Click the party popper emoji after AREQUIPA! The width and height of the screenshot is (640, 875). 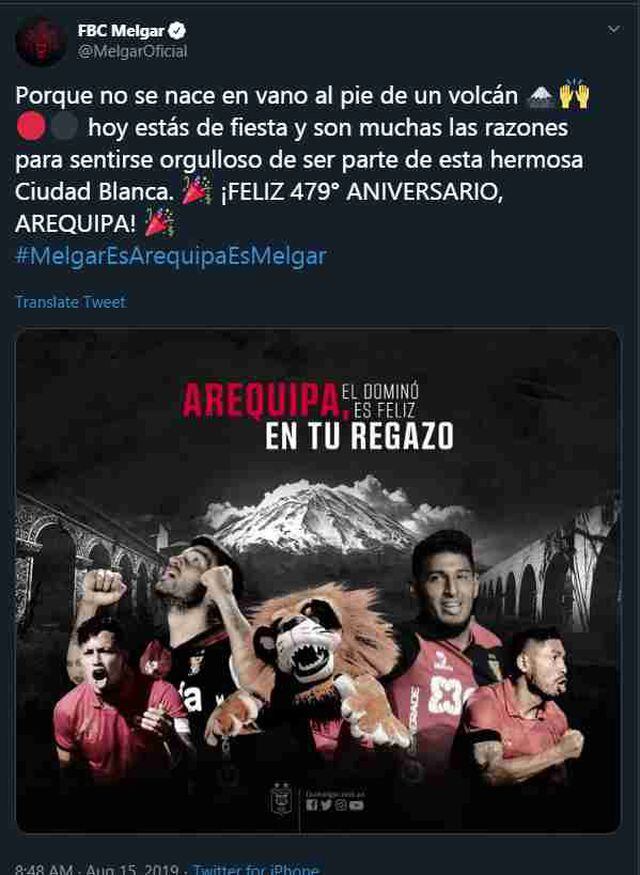click(x=159, y=223)
